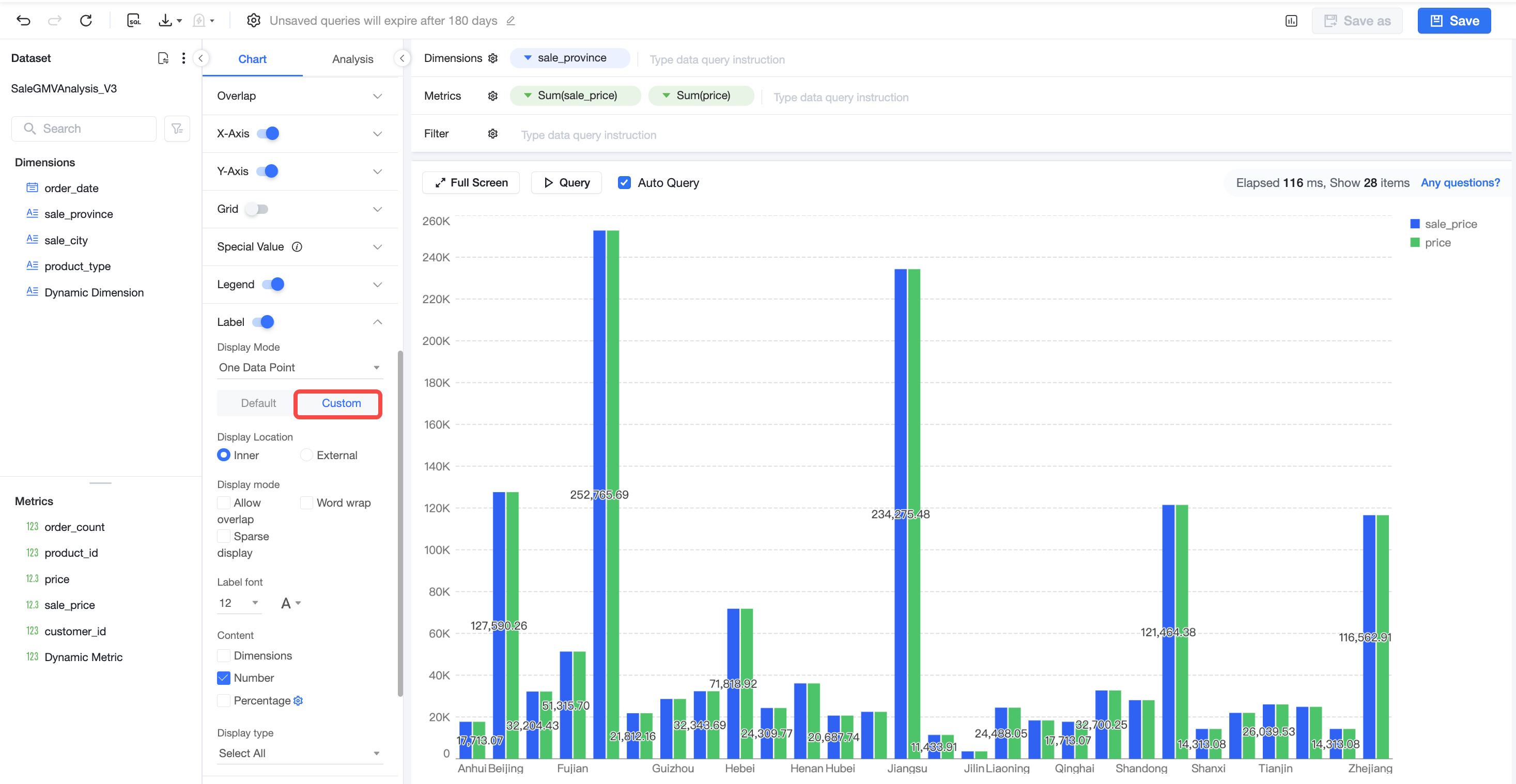Open the Display type Select All dropdown
Screen dimensions: 1516x784
click(x=300, y=754)
